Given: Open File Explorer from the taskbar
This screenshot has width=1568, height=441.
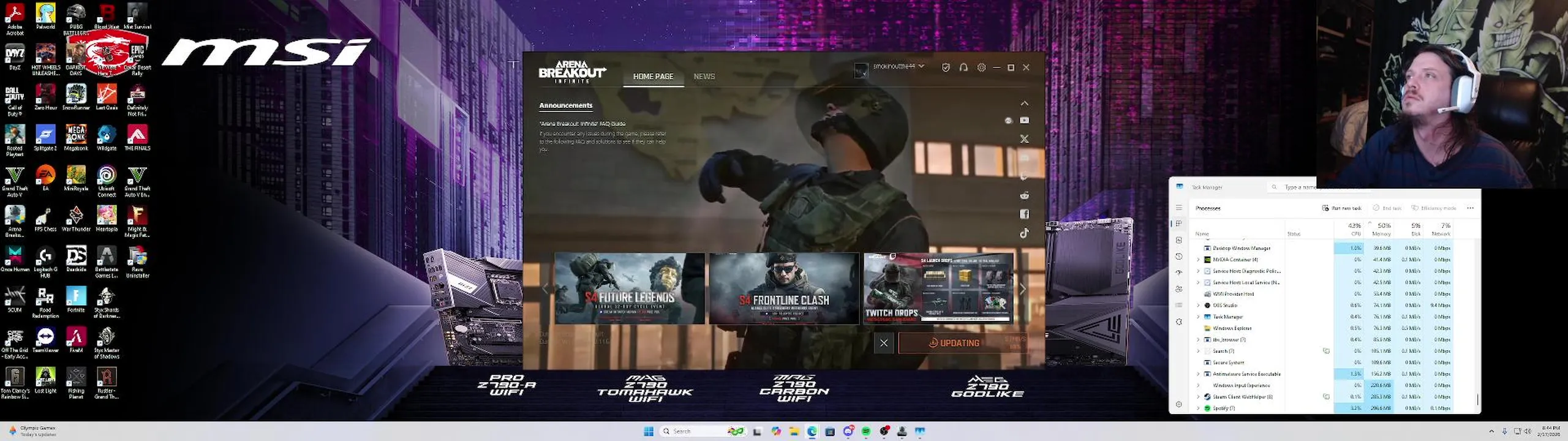Looking at the screenshot, I should 794,431.
